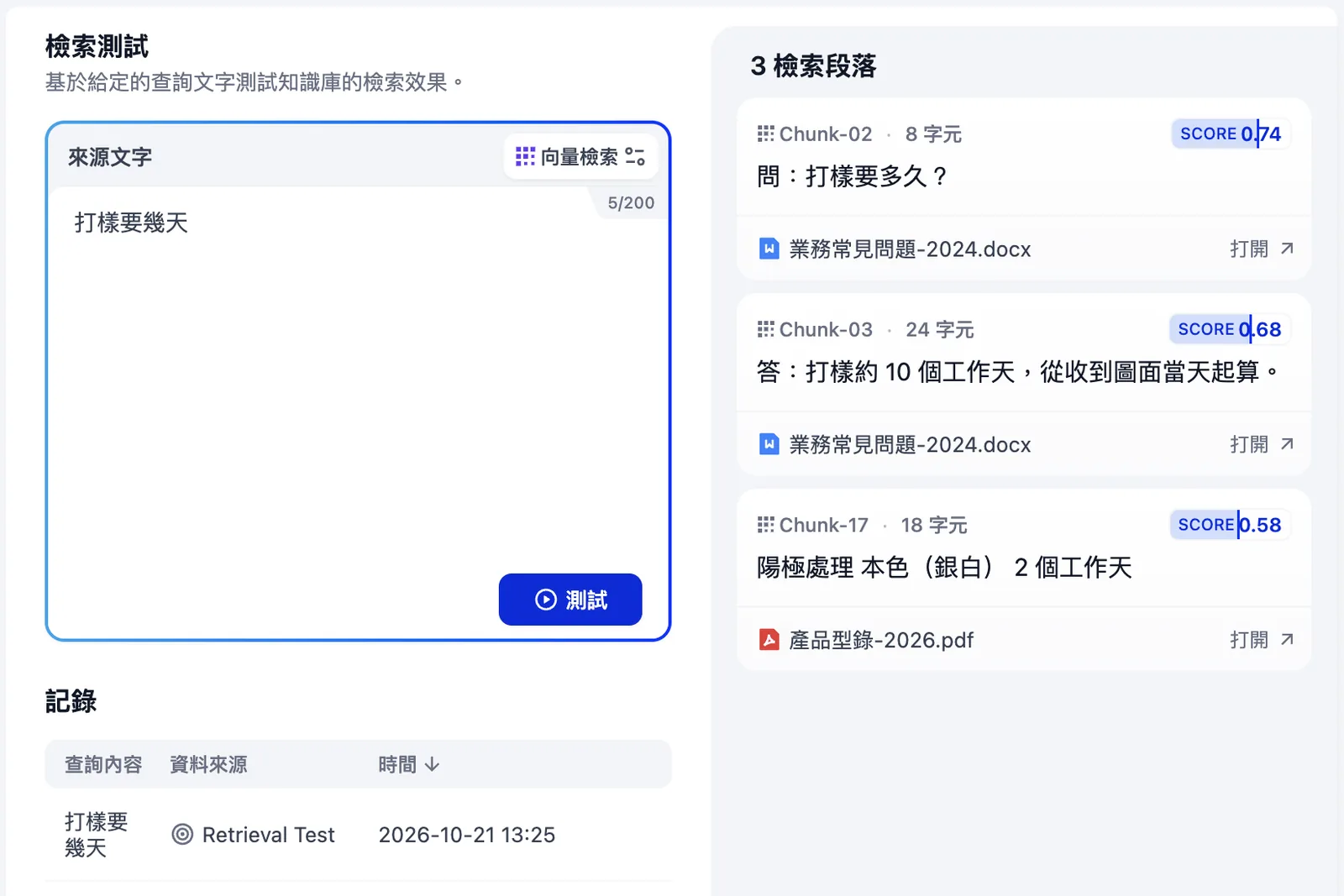
Task: Click arrow icon beside Chunk-02 打開
Action: pyautogui.click(x=1287, y=249)
